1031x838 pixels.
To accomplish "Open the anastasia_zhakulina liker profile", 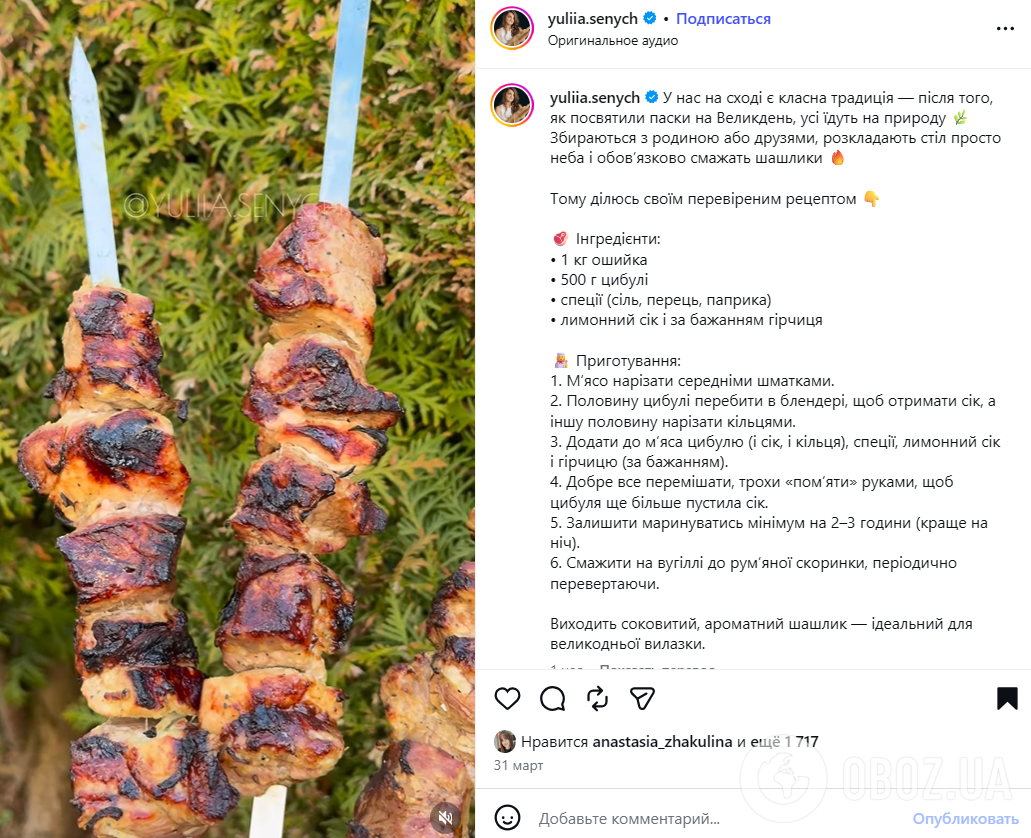I will (x=662, y=742).
